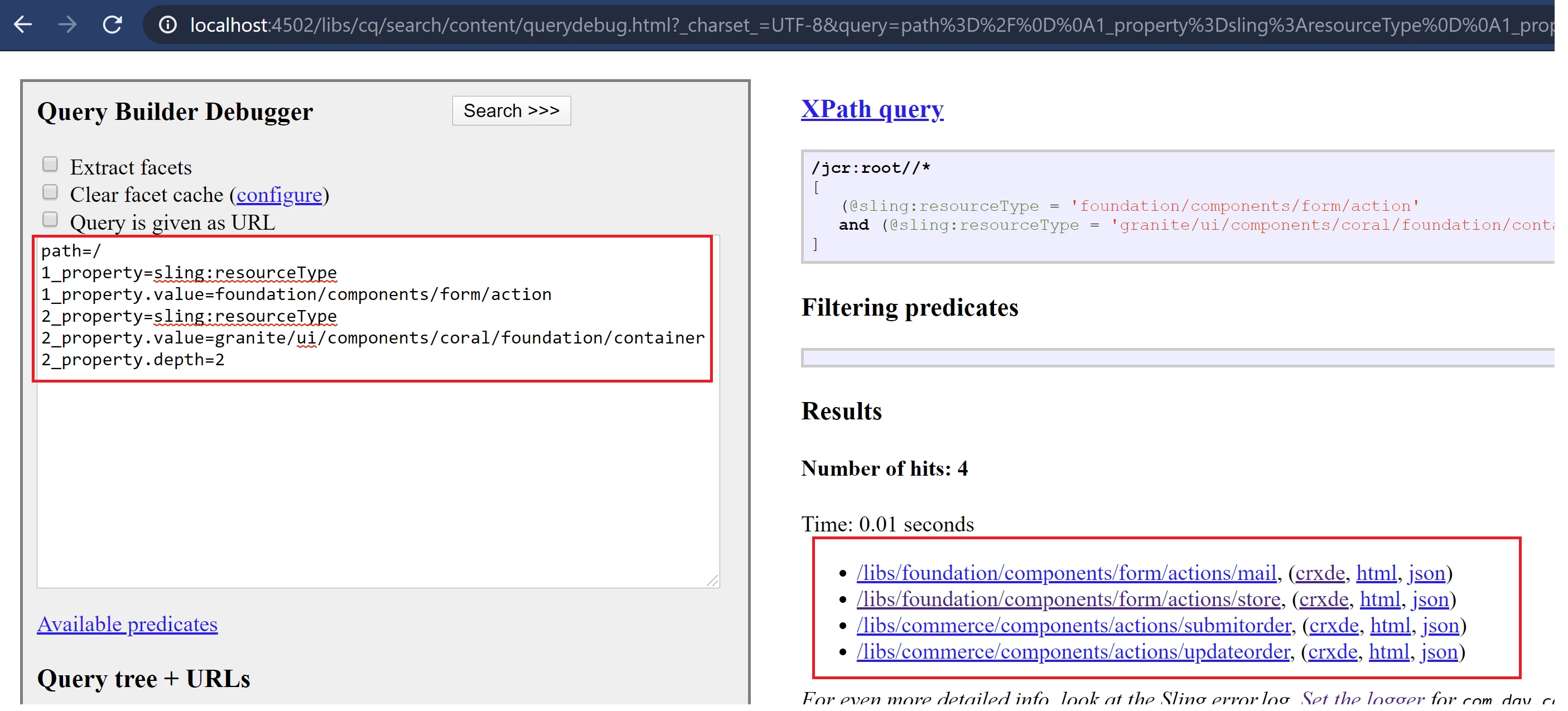Reload the page with the refresh icon
Image resolution: width=1568 pixels, height=711 pixels.
[113, 25]
